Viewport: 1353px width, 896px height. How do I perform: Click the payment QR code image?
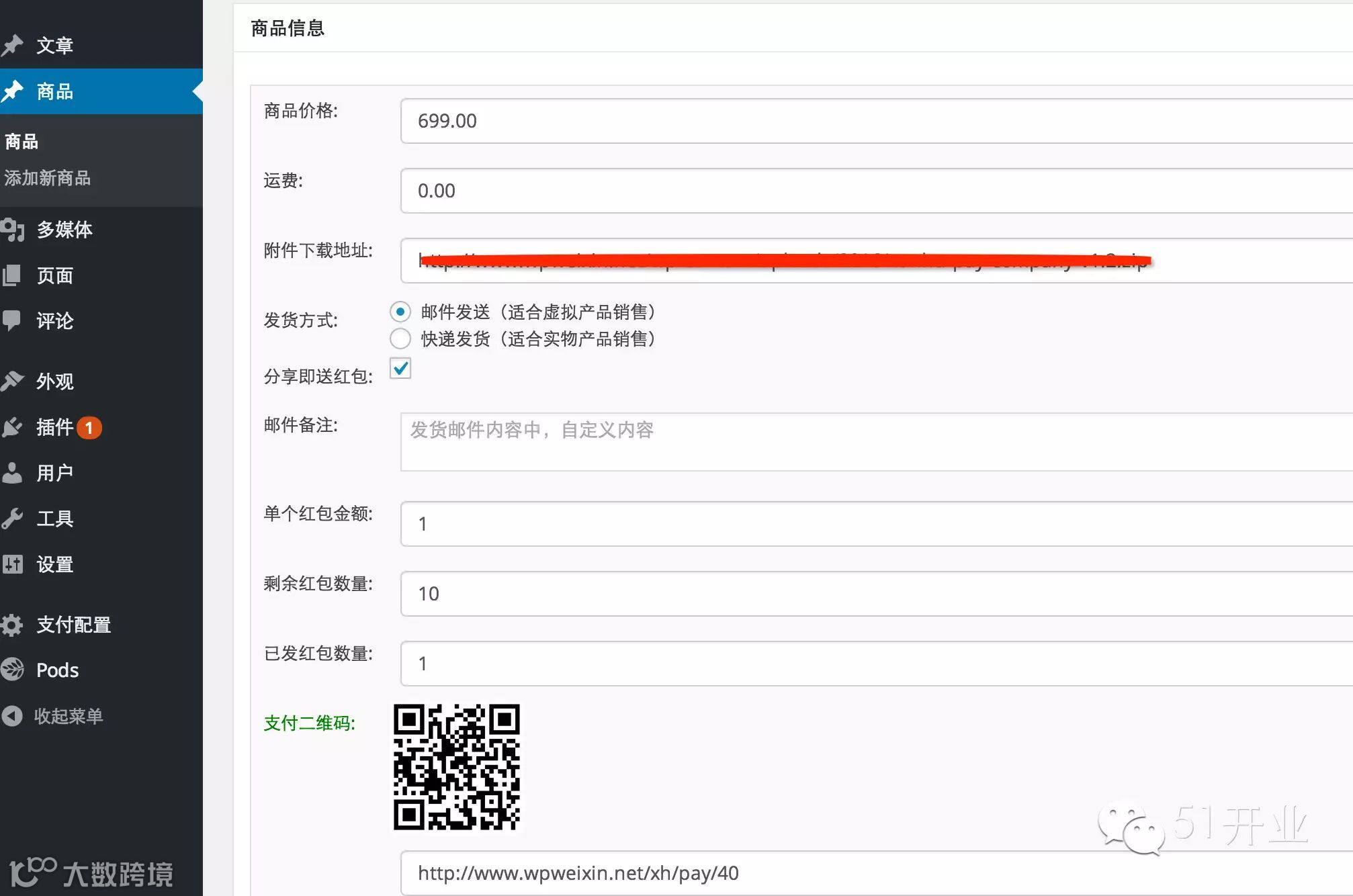(x=457, y=766)
